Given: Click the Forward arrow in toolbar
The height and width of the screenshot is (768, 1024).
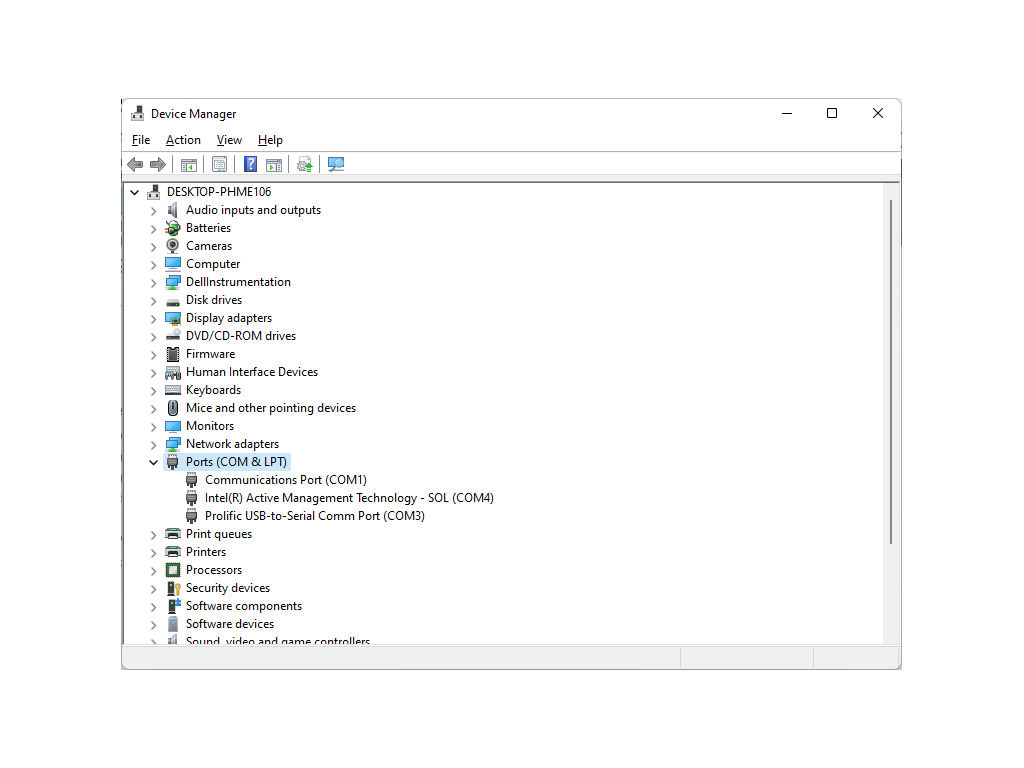Looking at the screenshot, I should [x=157, y=165].
